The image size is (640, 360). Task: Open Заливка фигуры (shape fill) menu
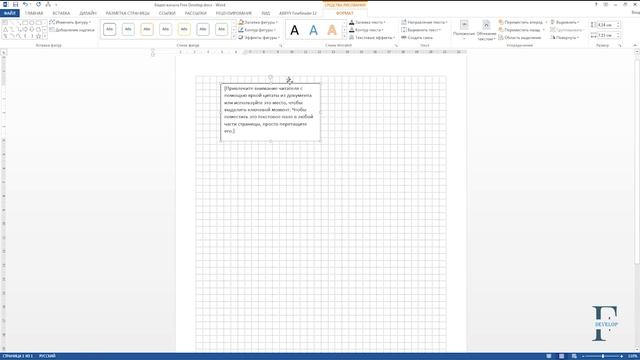click(x=258, y=22)
